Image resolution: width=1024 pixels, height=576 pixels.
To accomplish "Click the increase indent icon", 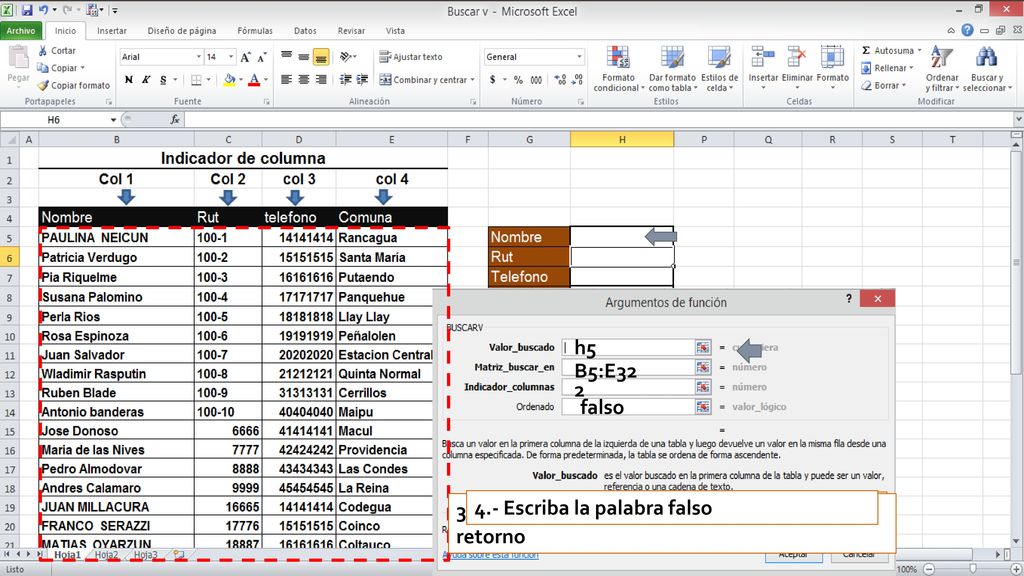I will (x=362, y=80).
